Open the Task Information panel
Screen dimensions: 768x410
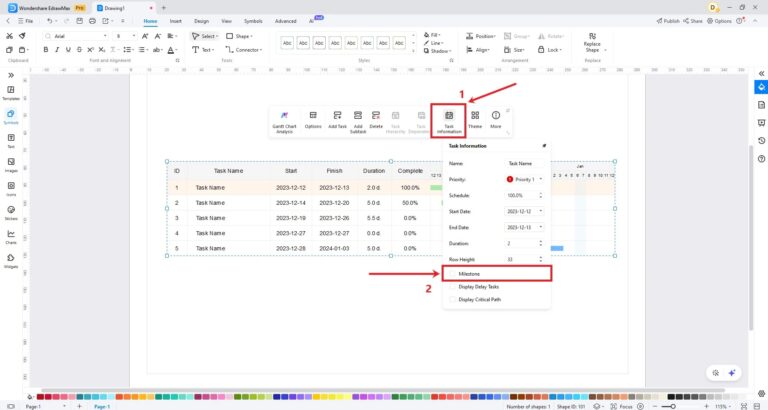click(449, 121)
